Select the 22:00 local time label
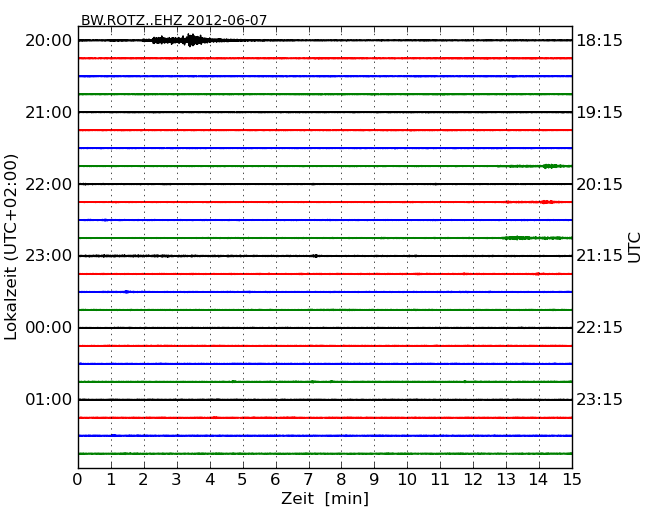This screenshot has height=520, width=650. point(49,184)
